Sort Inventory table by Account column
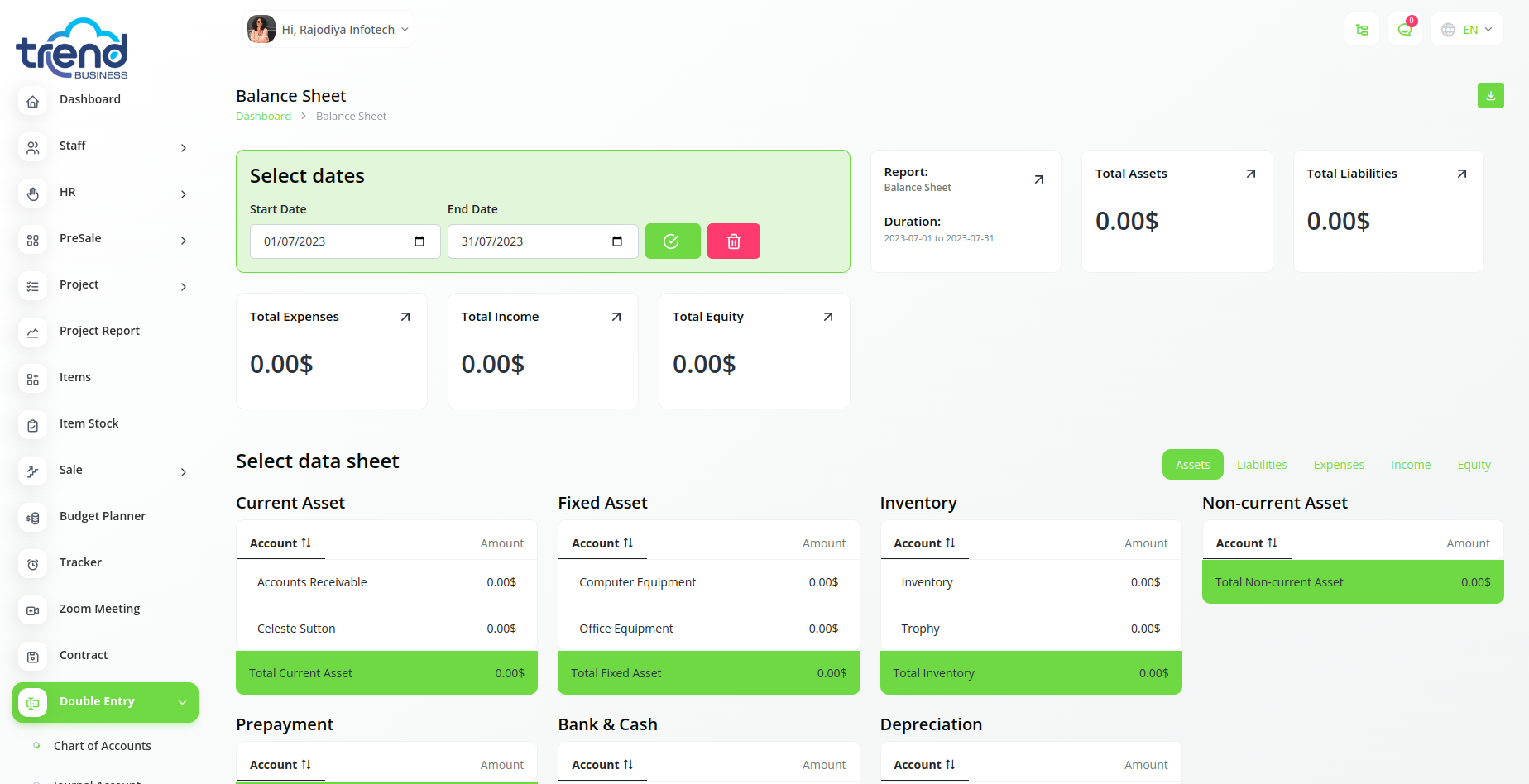This screenshot has width=1529, height=784. tap(924, 543)
